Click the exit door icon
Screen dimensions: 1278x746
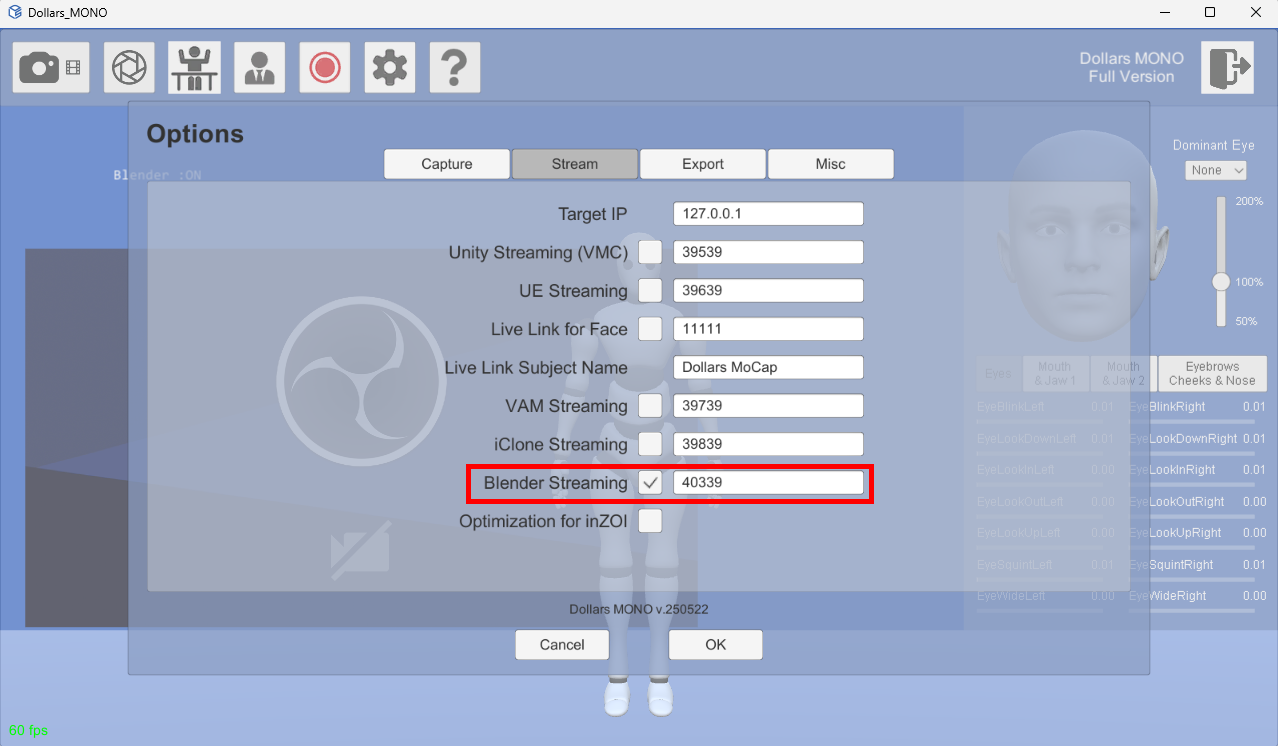1227,68
